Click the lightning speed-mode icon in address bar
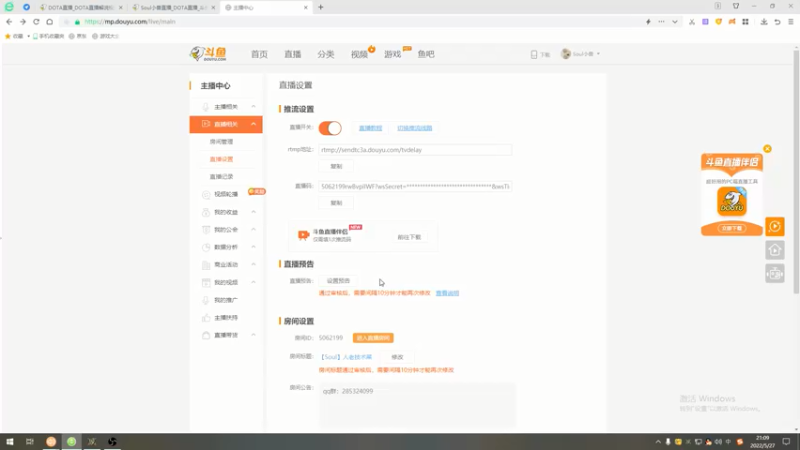 point(648,22)
